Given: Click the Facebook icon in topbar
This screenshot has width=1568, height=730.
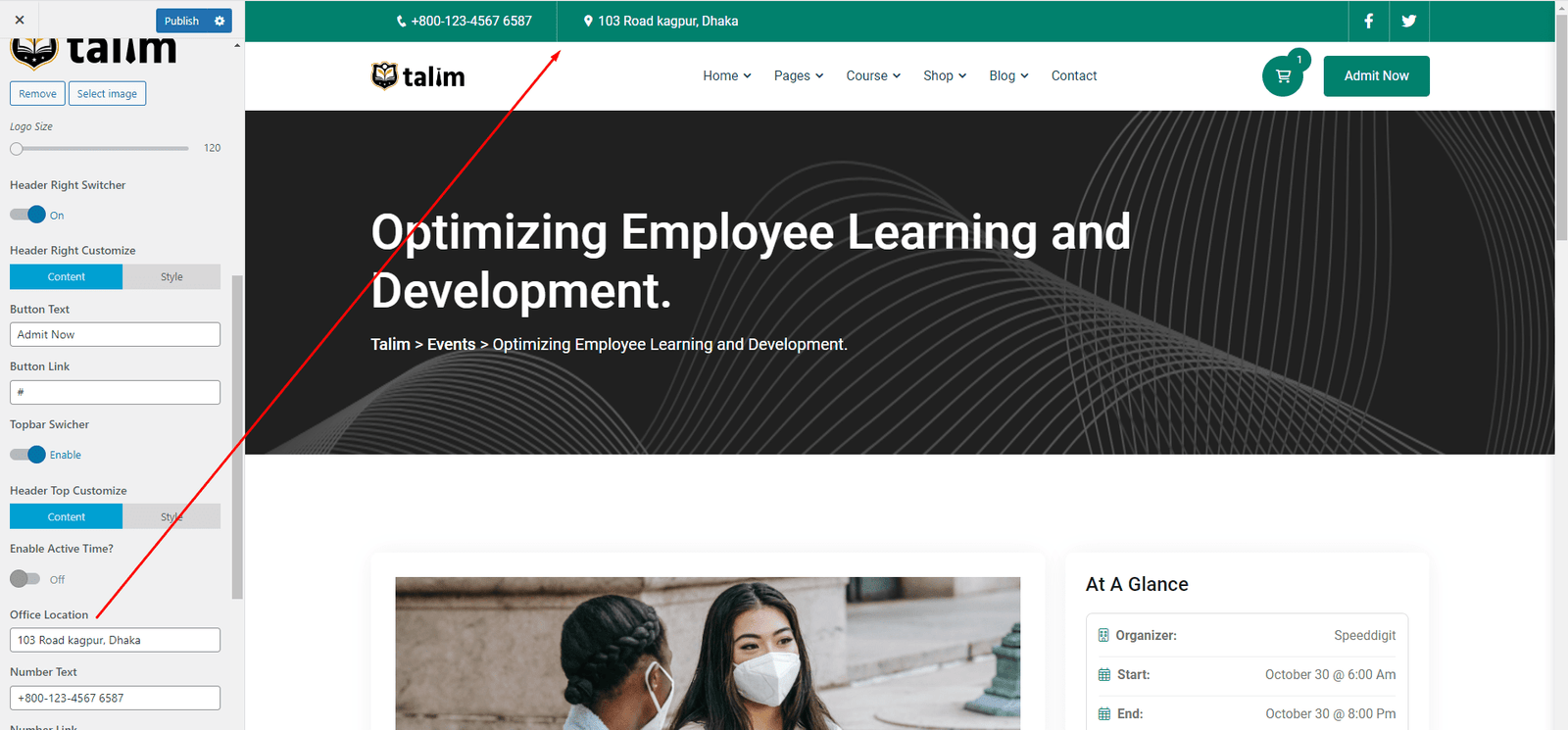Looking at the screenshot, I should click(1368, 21).
